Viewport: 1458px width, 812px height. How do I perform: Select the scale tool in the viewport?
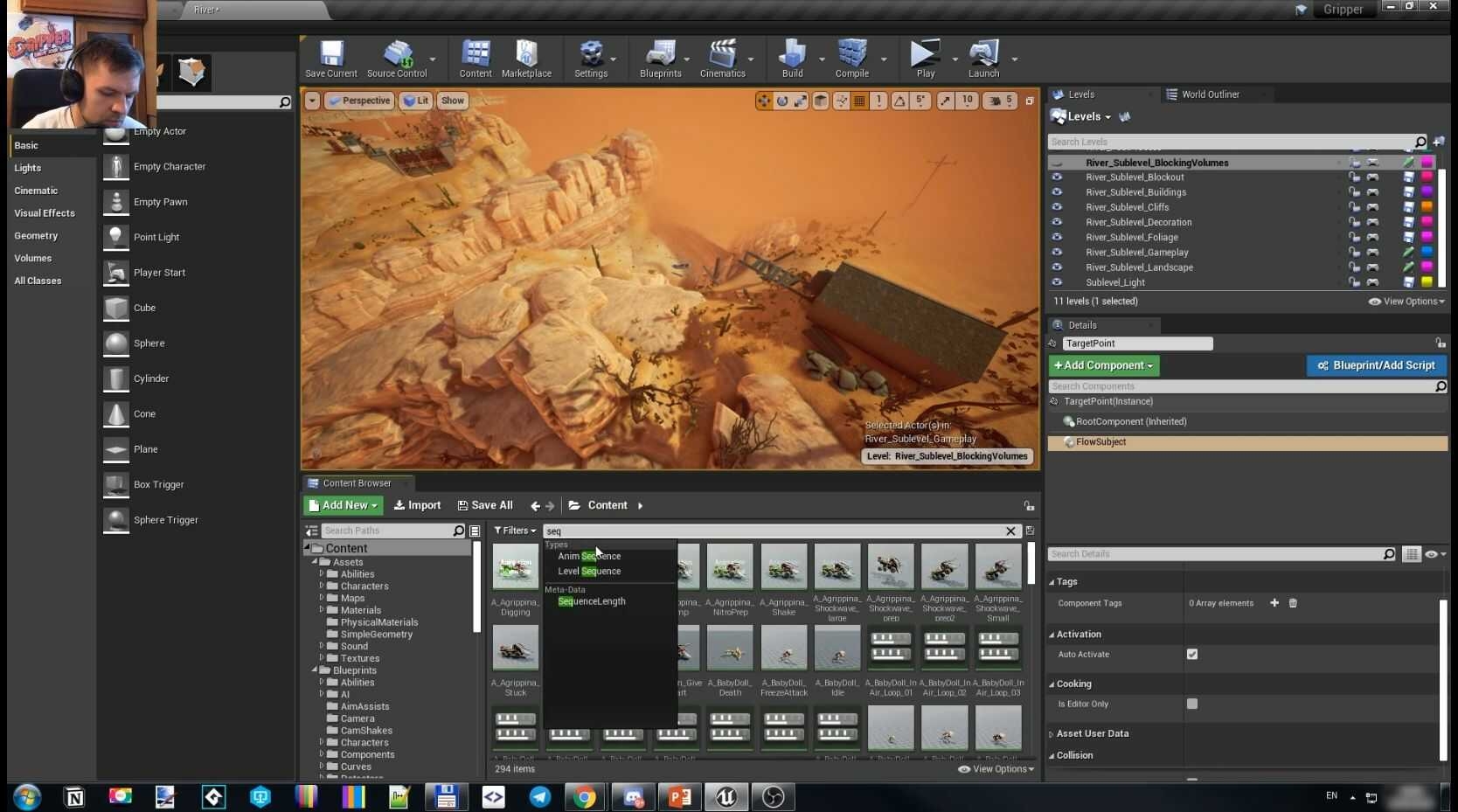tap(801, 101)
